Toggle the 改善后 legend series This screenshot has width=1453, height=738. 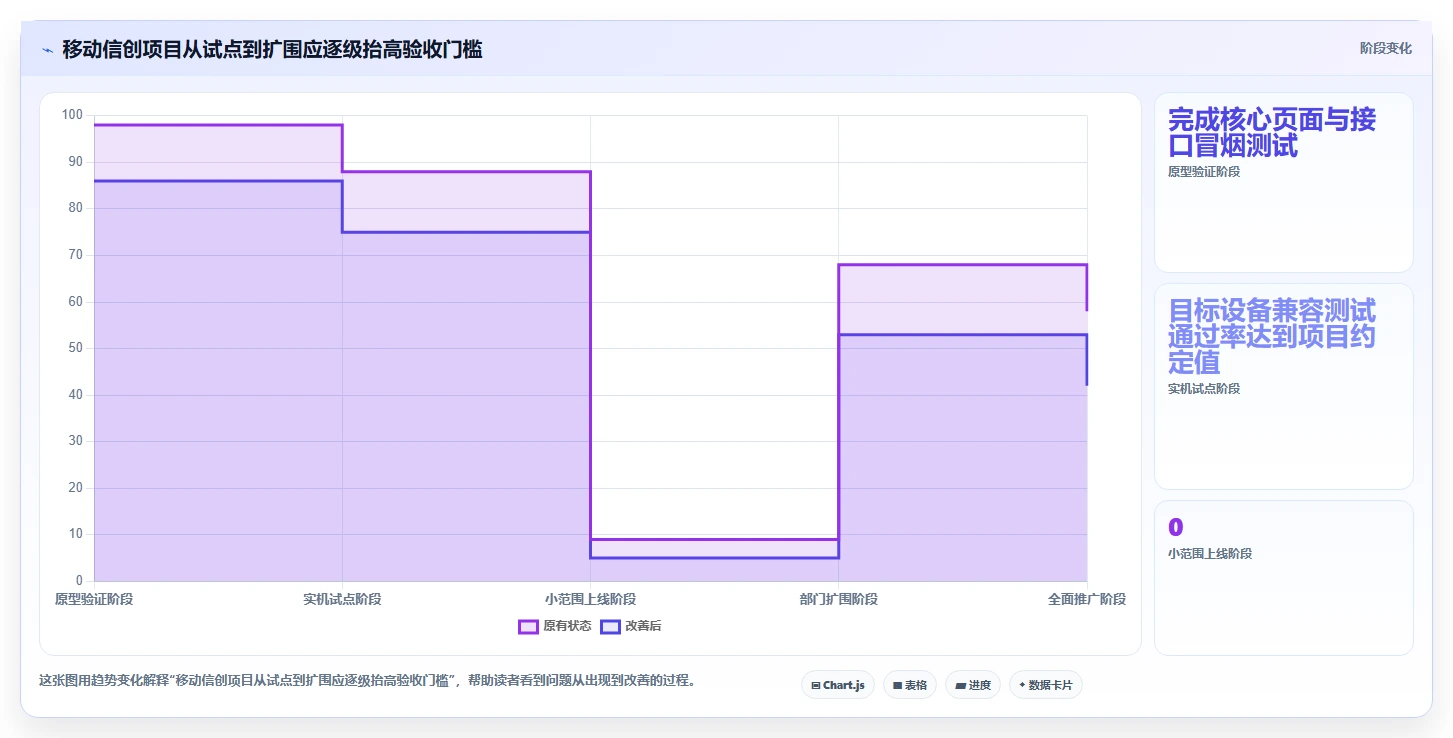point(631,626)
